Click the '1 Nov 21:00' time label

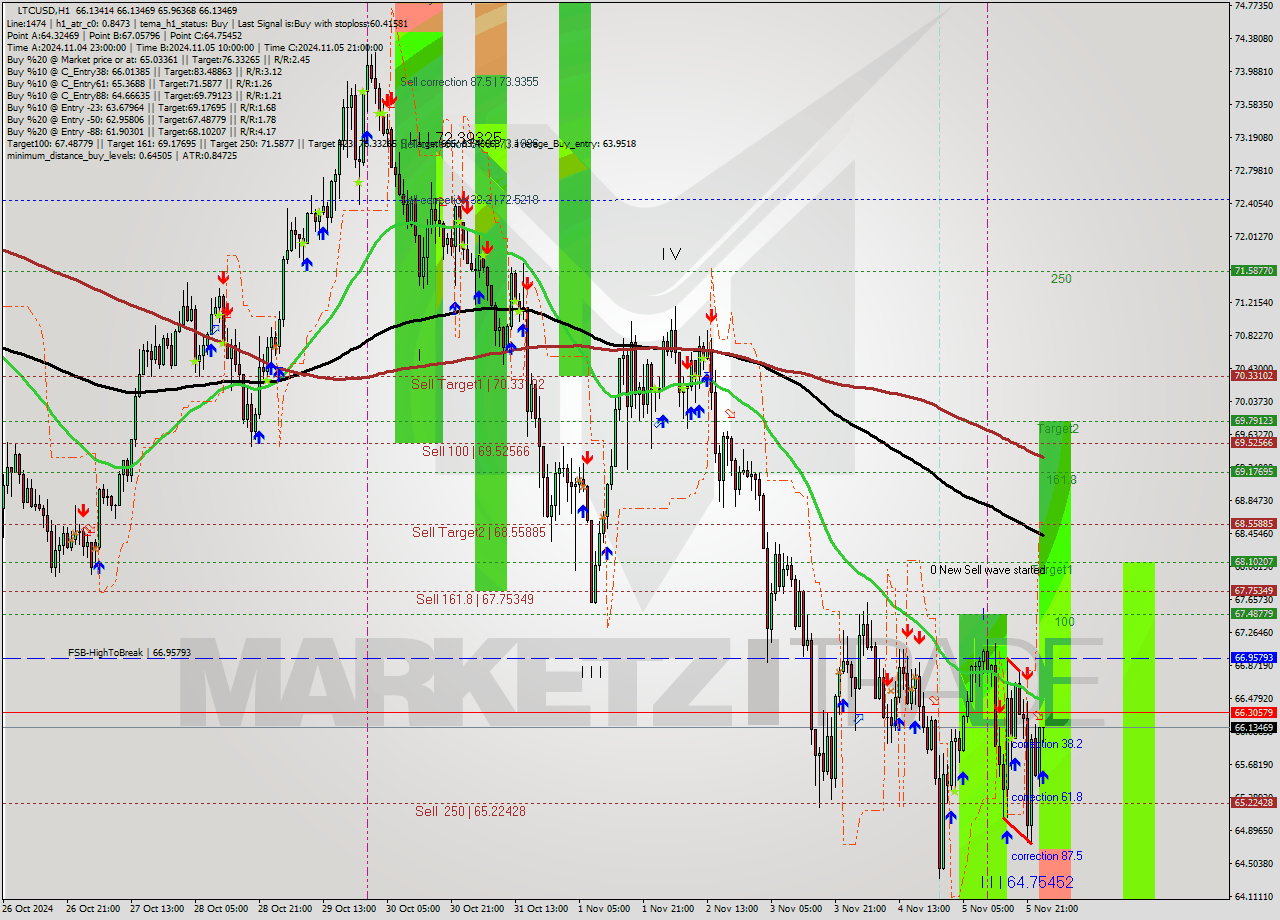pyautogui.click(x=668, y=909)
